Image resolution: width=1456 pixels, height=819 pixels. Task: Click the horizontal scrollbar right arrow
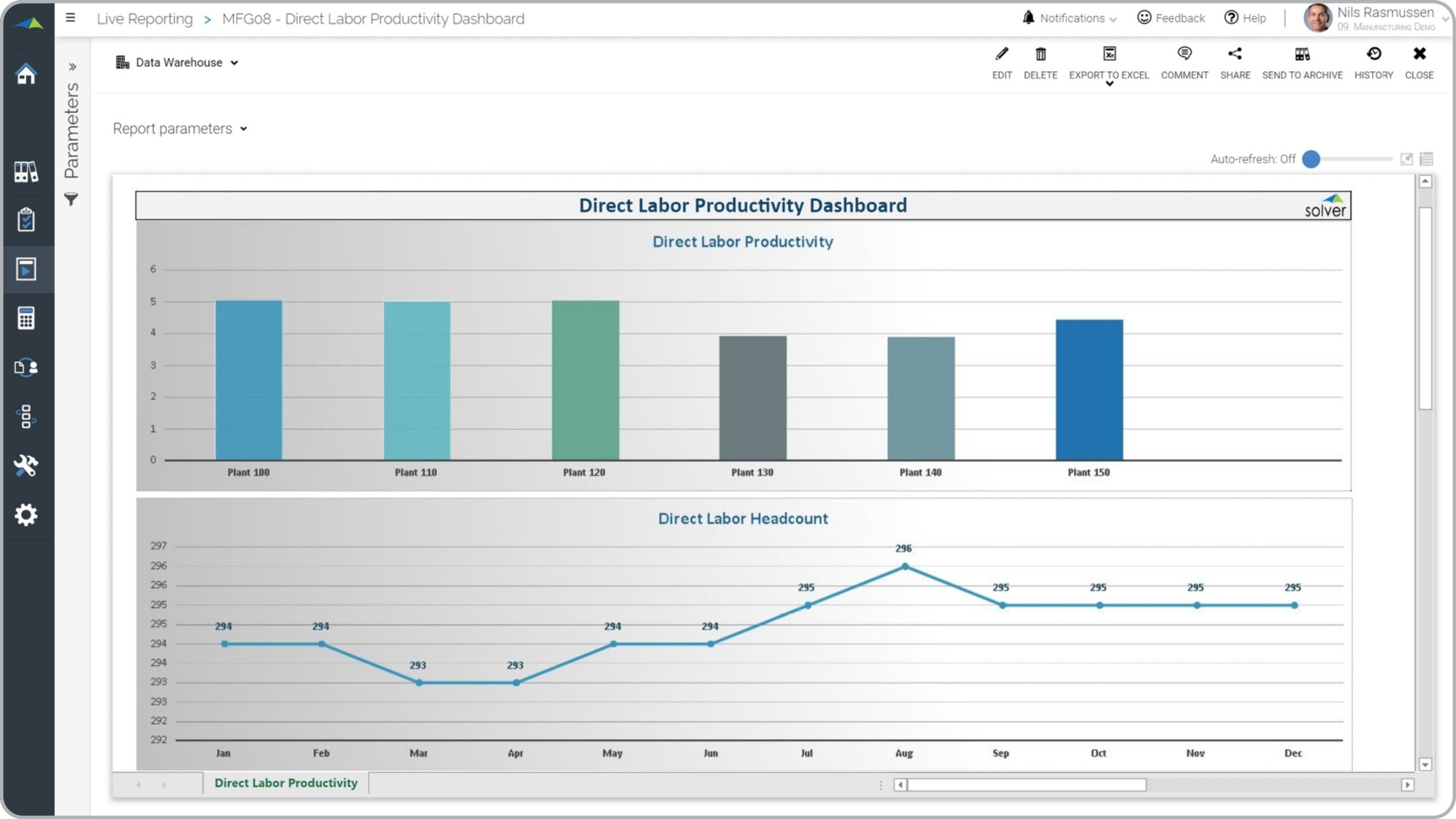(x=1407, y=785)
